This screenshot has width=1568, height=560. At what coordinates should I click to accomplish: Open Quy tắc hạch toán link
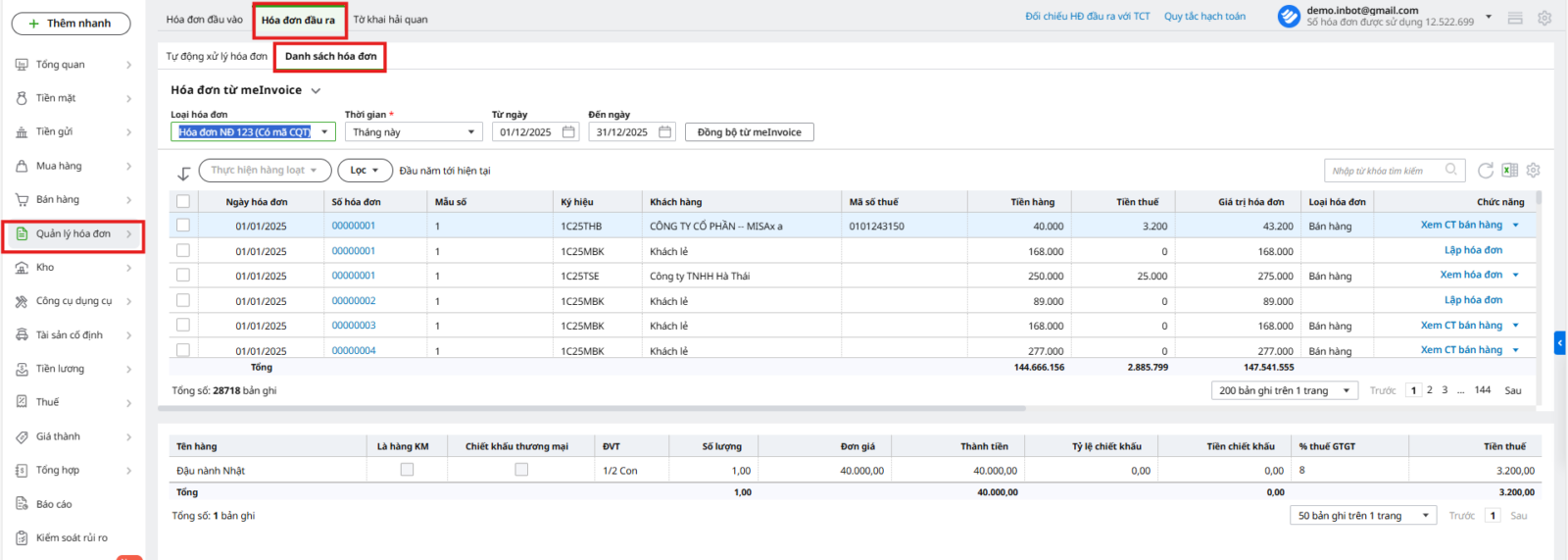coord(1204,17)
